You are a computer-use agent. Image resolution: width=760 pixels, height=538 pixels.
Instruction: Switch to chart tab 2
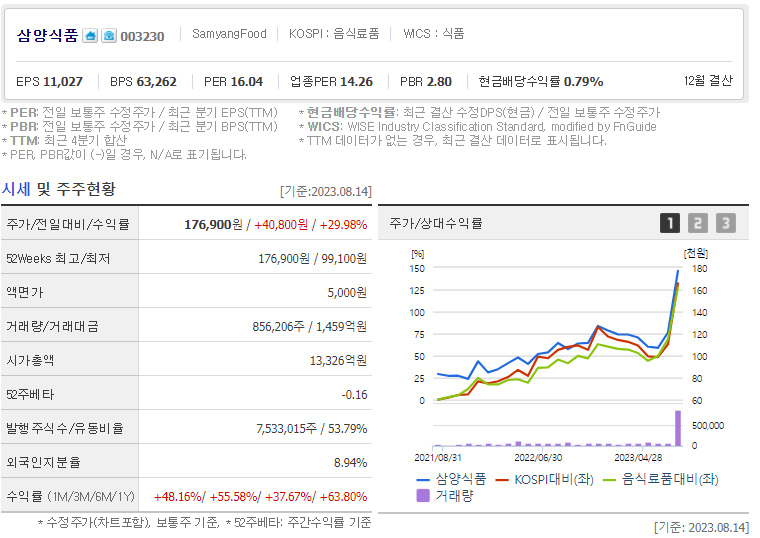698,223
